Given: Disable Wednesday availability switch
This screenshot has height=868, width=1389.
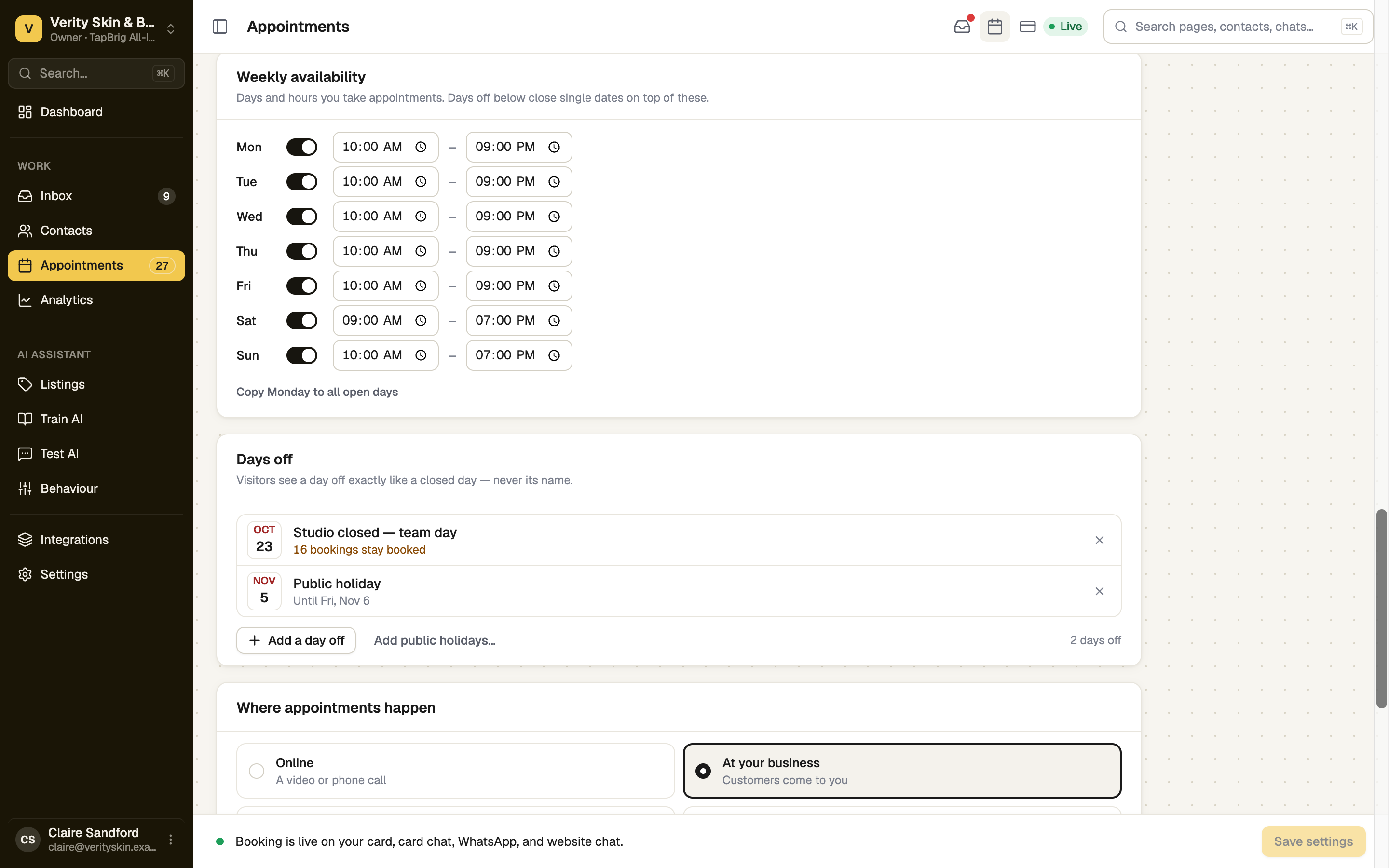Looking at the screenshot, I should [302, 217].
